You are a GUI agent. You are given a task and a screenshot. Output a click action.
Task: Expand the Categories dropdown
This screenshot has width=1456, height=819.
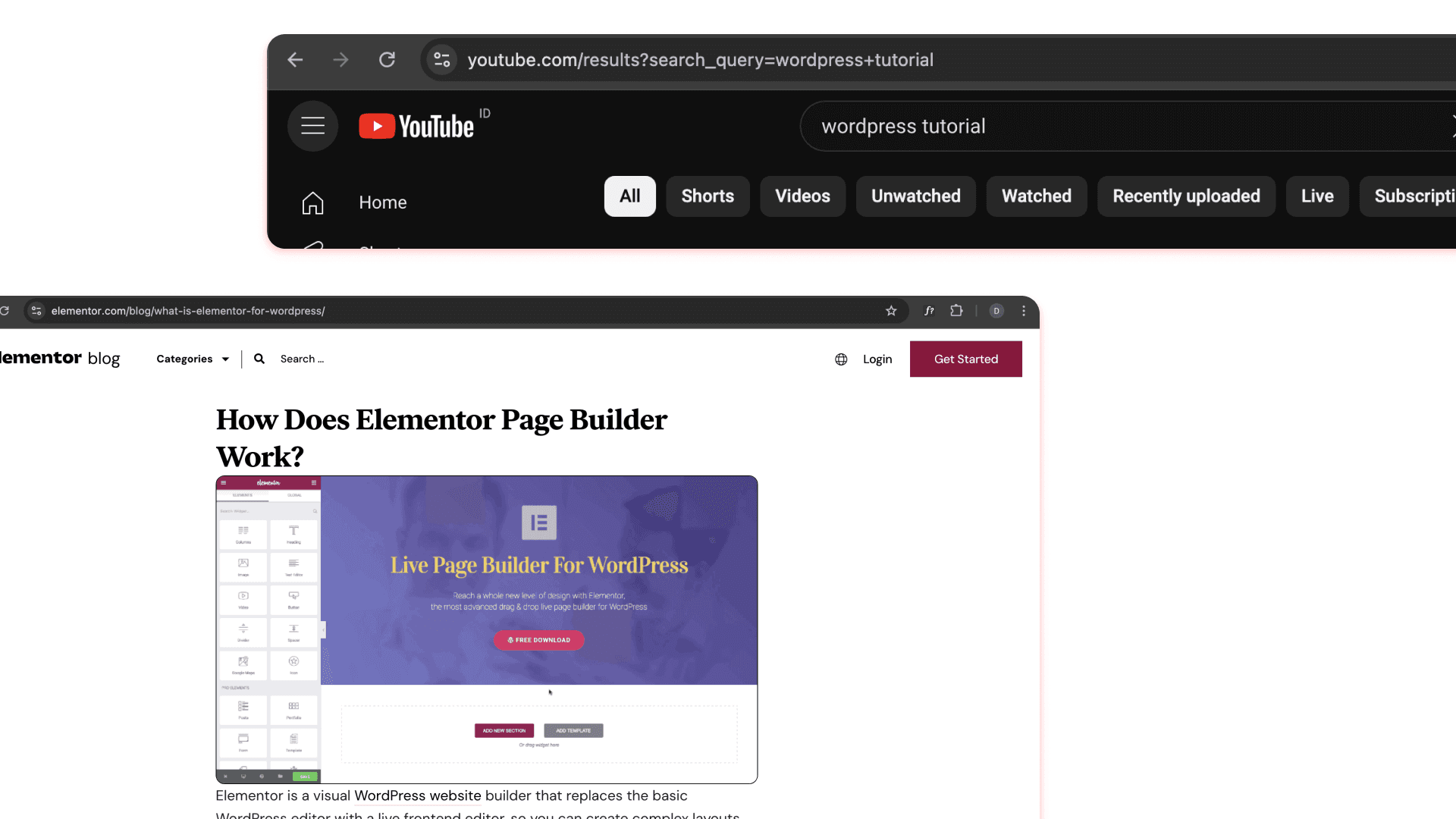coord(193,359)
